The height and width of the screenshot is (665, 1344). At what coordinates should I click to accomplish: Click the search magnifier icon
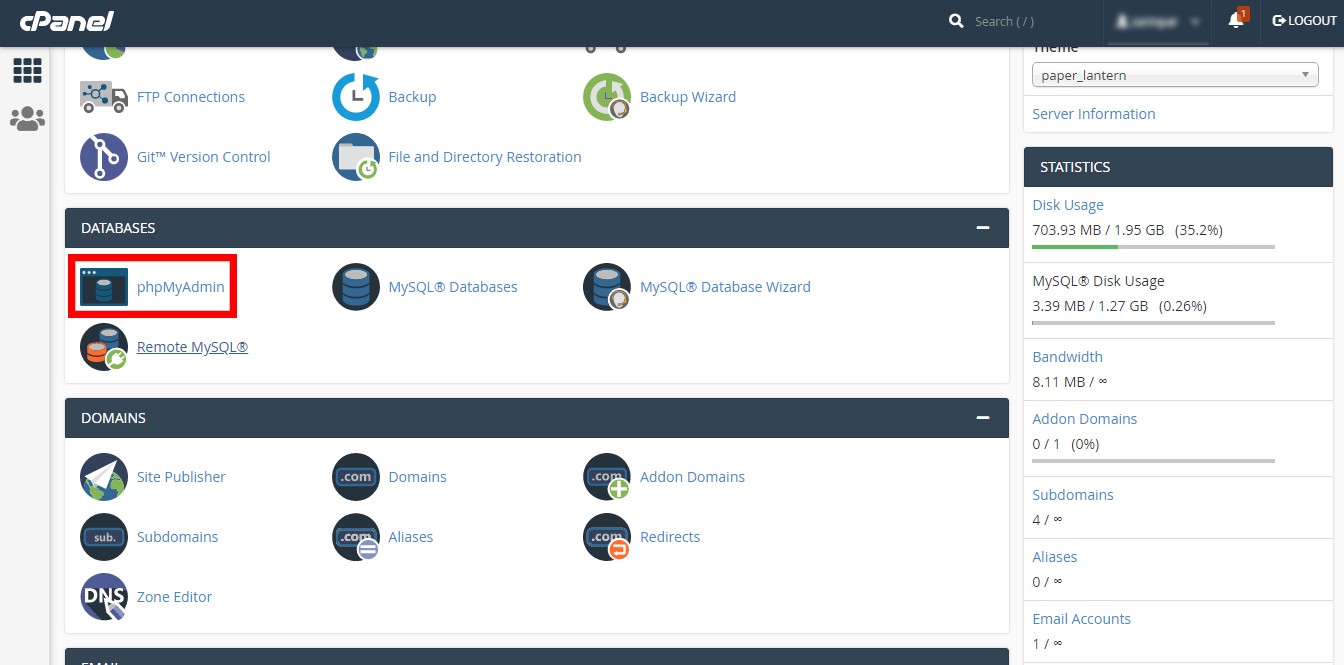click(957, 21)
